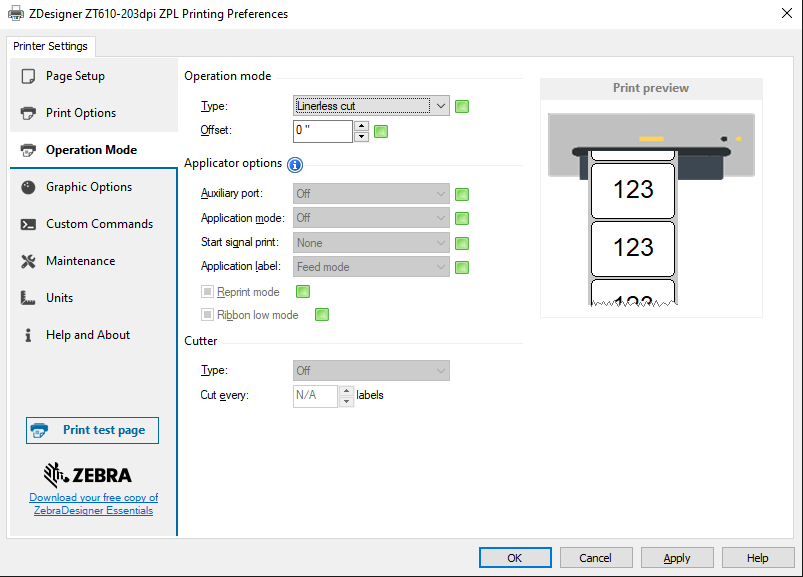Open the Cutter Type dropdown
The width and height of the screenshot is (803, 577).
point(371,371)
